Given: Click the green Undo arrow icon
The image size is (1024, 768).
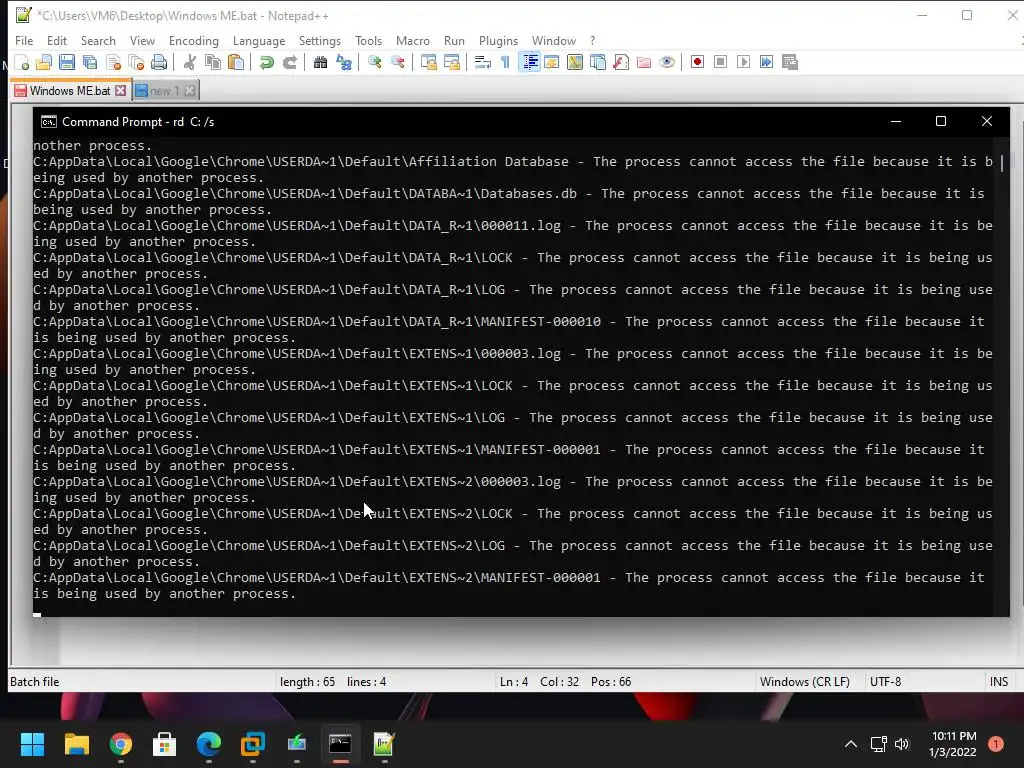Looking at the screenshot, I should [266, 63].
